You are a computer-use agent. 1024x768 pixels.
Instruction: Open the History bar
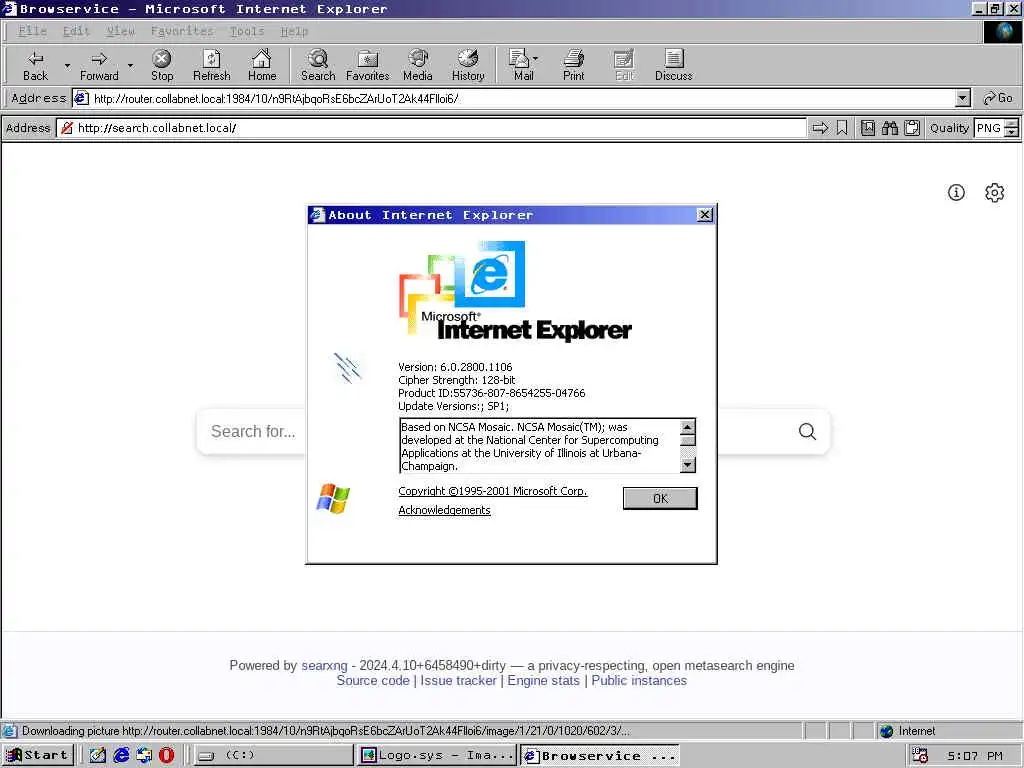468,65
